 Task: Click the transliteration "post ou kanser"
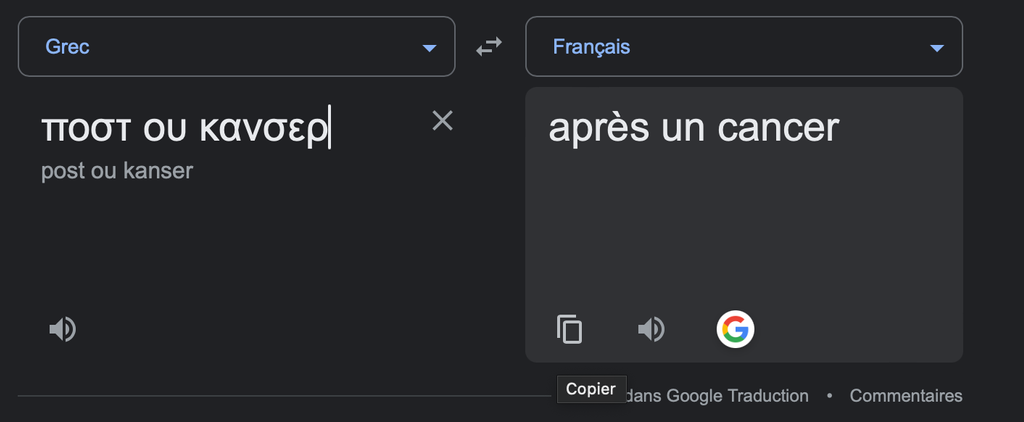click(117, 171)
